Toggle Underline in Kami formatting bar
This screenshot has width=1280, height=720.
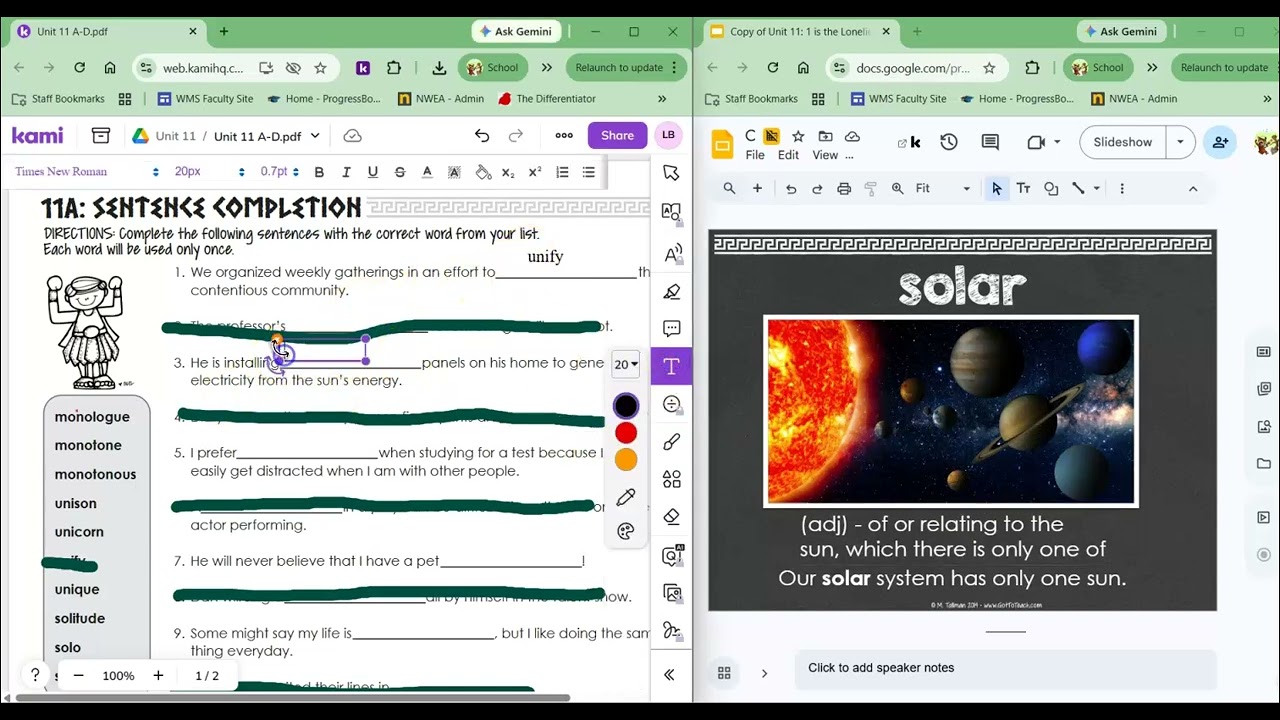(x=373, y=172)
